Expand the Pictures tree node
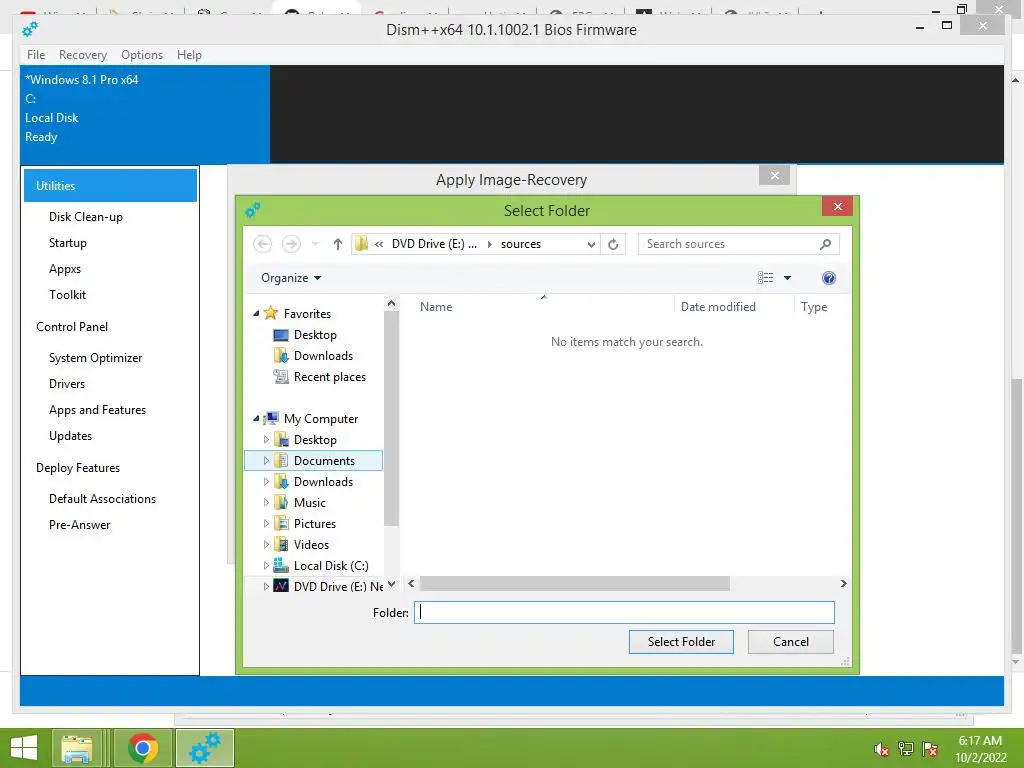 pos(266,524)
